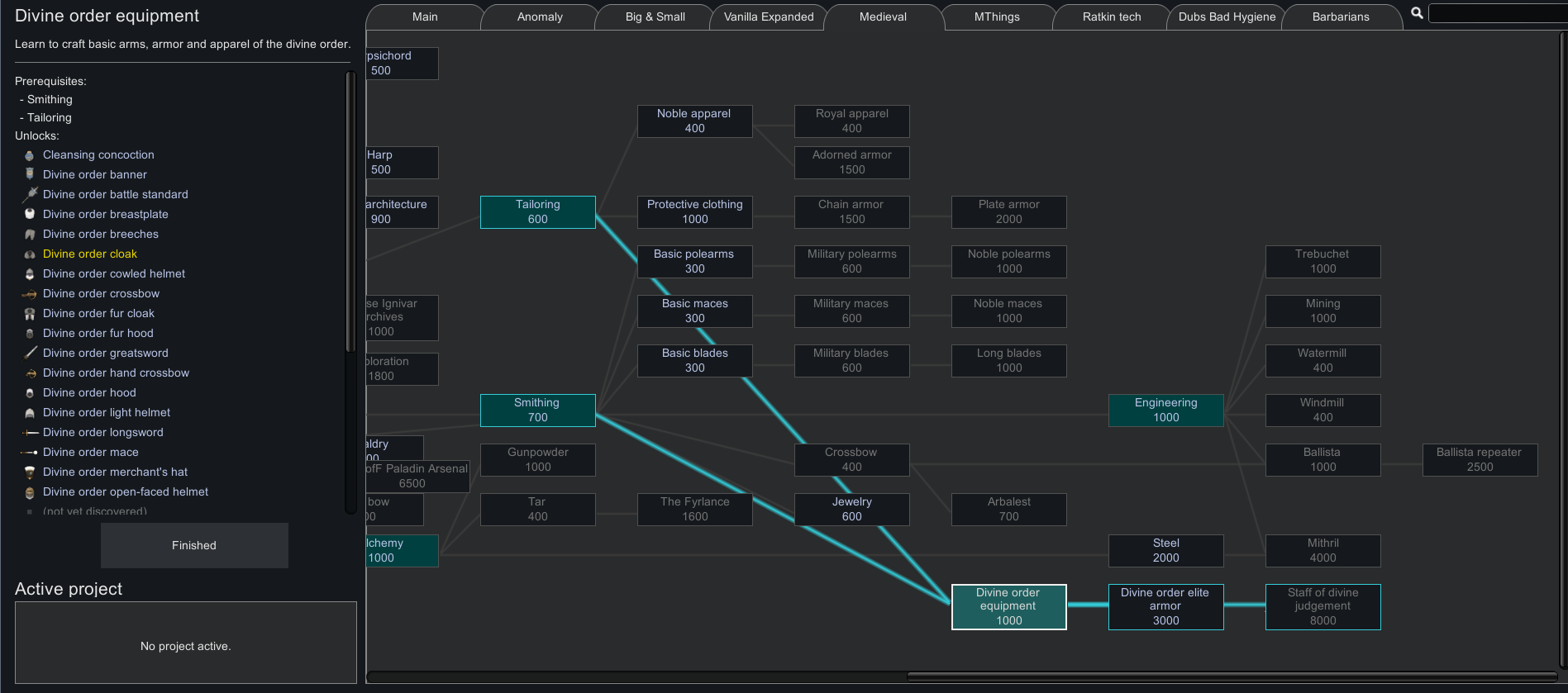The height and width of the screenshot is (693, 1568).
Task: Click the Divine order cloak icon
Action: pos(30,254)
